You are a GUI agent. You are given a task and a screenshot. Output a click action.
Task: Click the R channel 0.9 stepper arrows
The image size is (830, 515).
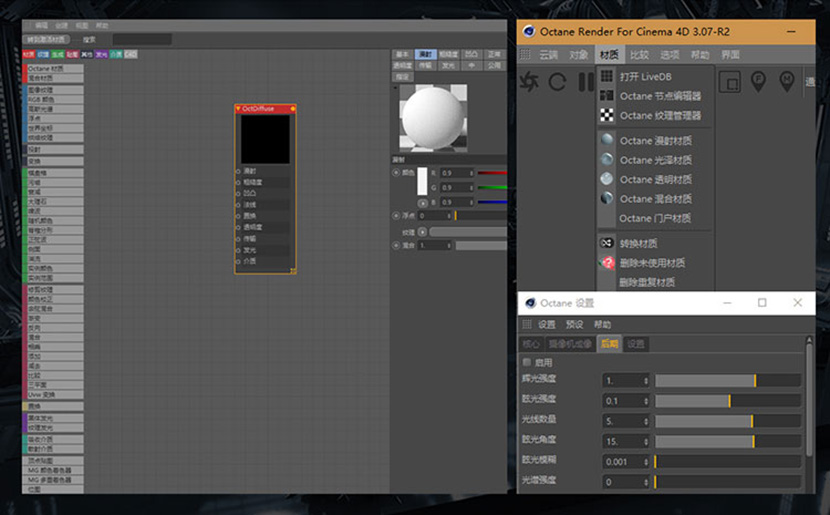tap(471, 173)
